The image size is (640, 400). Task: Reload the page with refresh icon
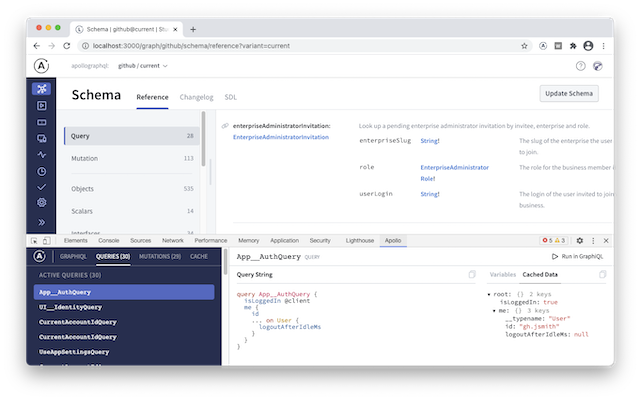click(x=67, y=46)
